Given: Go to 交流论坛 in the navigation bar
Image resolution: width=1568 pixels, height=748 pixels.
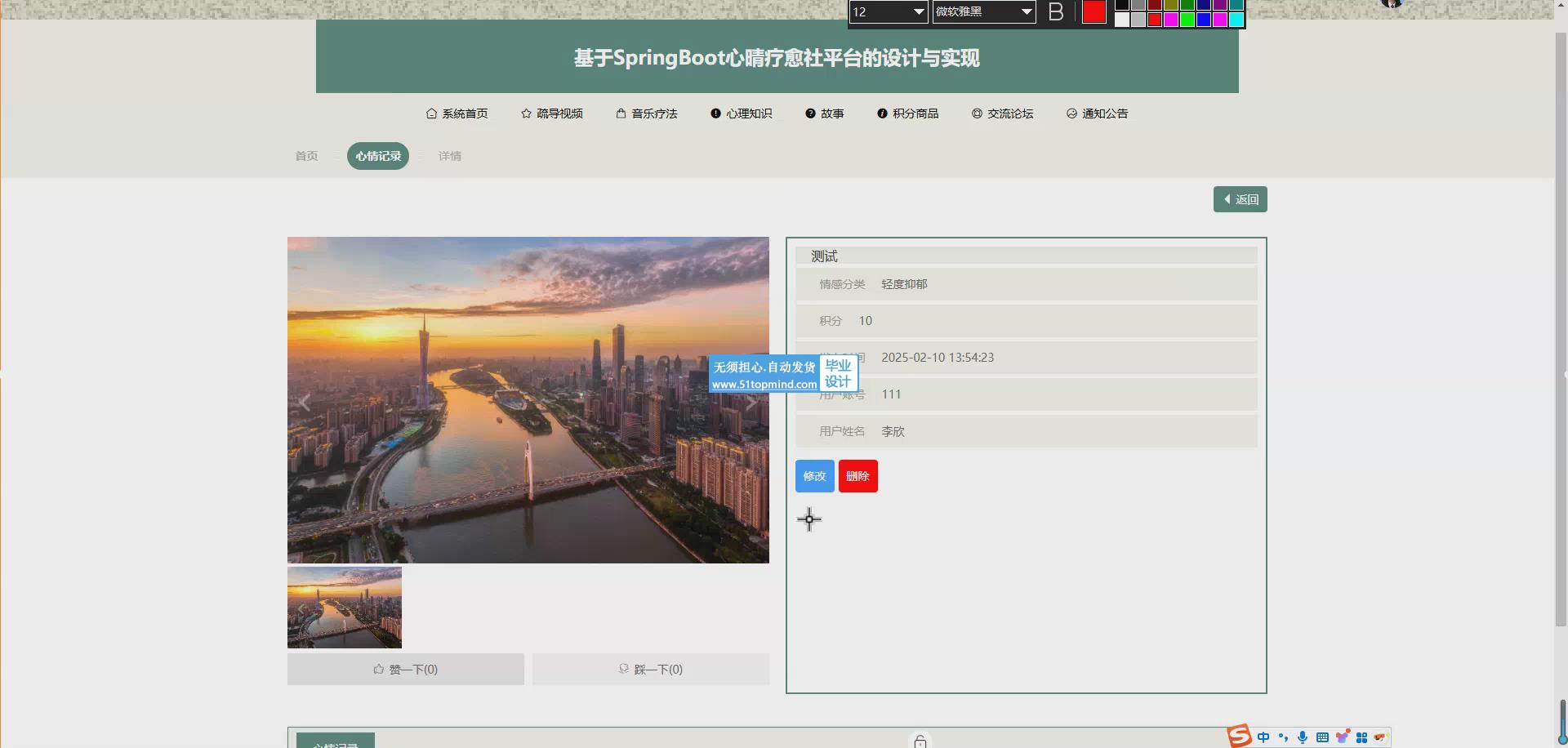Looking at the screenshot, I should 1002,114.
